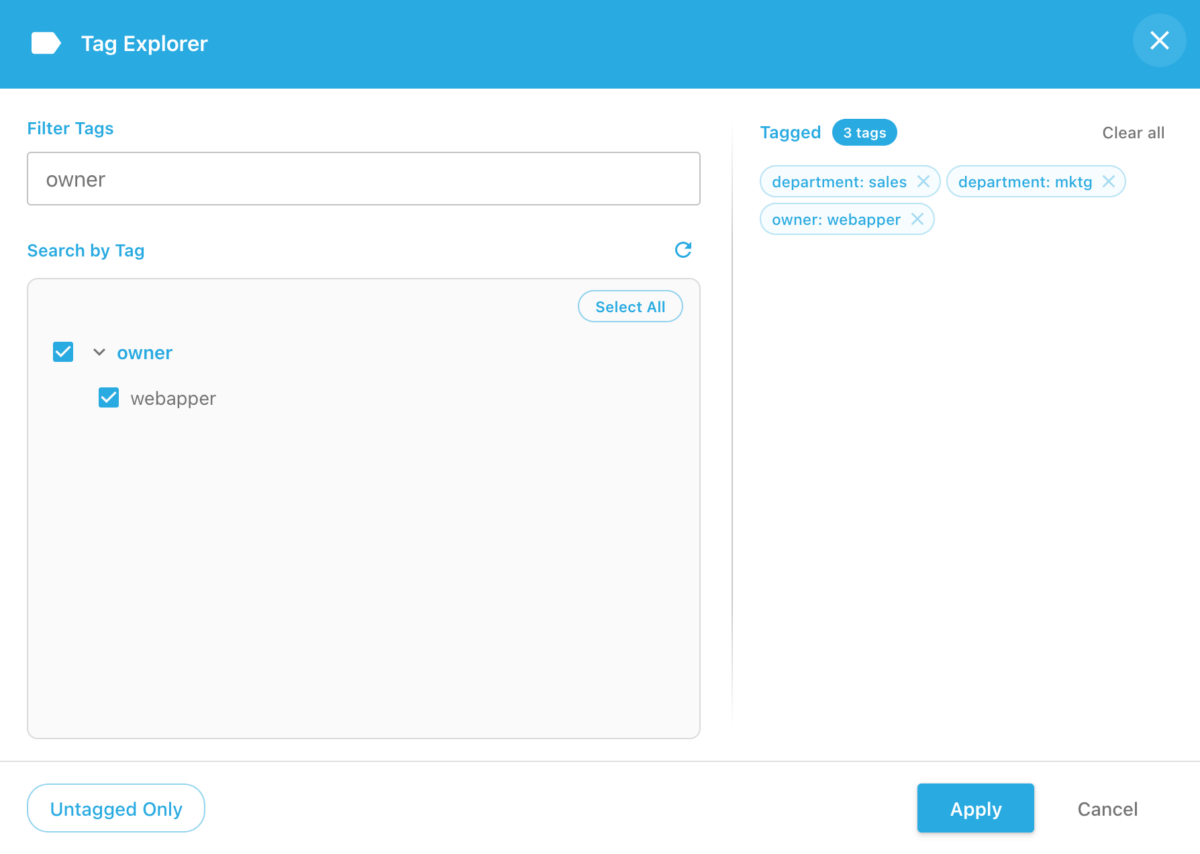Click the tag icon in the header

click(x=45, y=42)
